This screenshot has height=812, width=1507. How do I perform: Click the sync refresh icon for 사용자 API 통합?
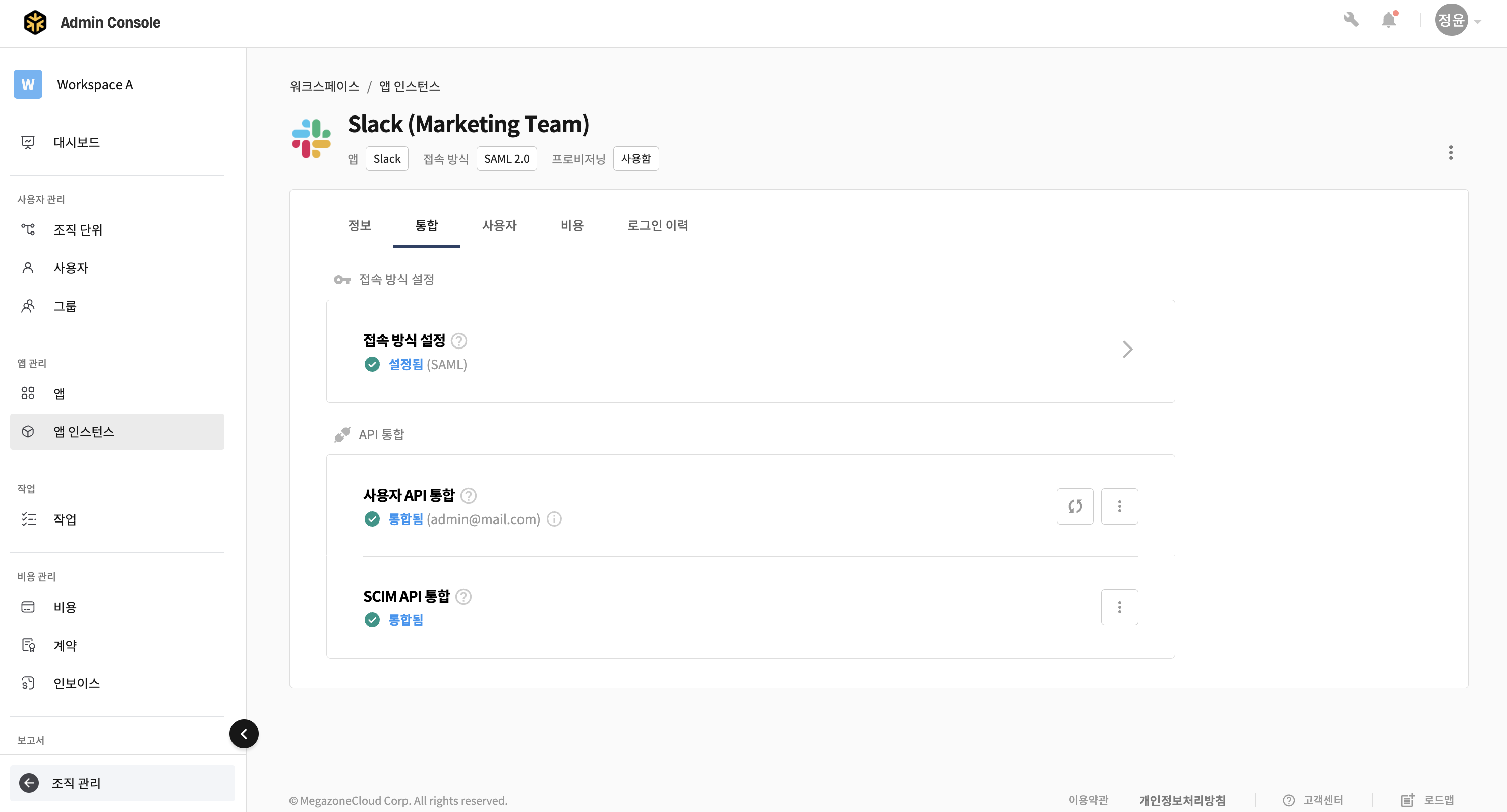coord(1075,506)
